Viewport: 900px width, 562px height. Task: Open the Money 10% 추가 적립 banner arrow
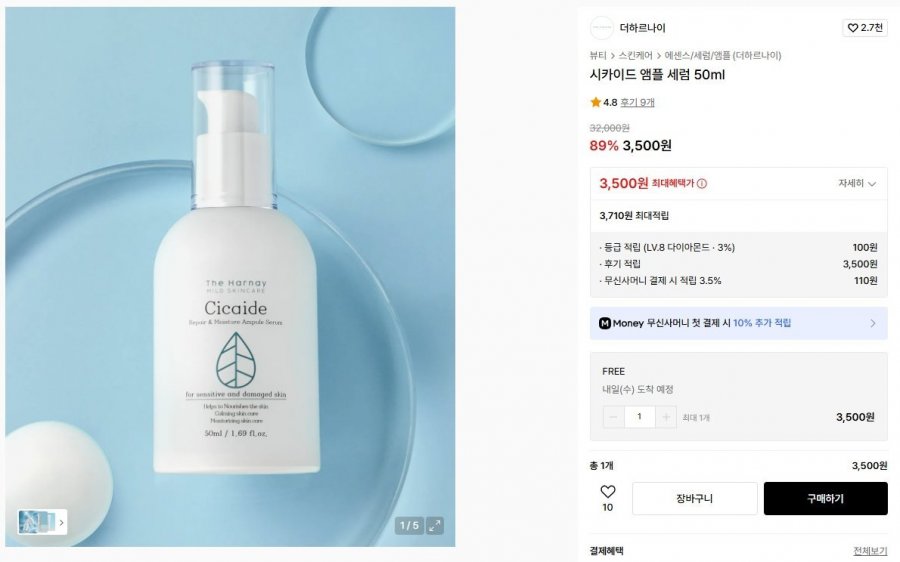[872, 323]
